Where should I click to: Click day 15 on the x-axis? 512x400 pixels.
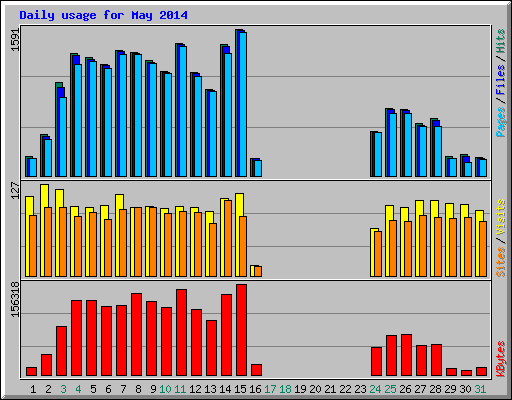coord(240,389)
